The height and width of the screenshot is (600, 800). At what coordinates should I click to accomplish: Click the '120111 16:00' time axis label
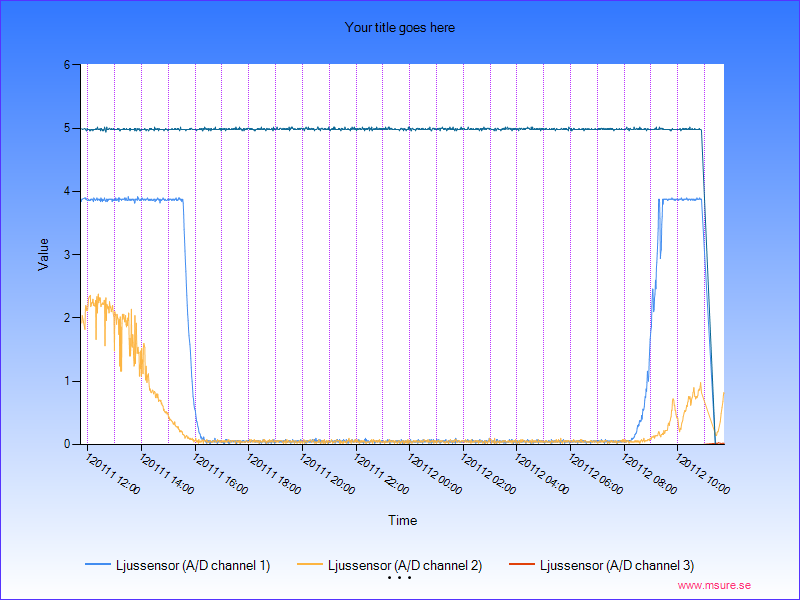click(219, 474)
